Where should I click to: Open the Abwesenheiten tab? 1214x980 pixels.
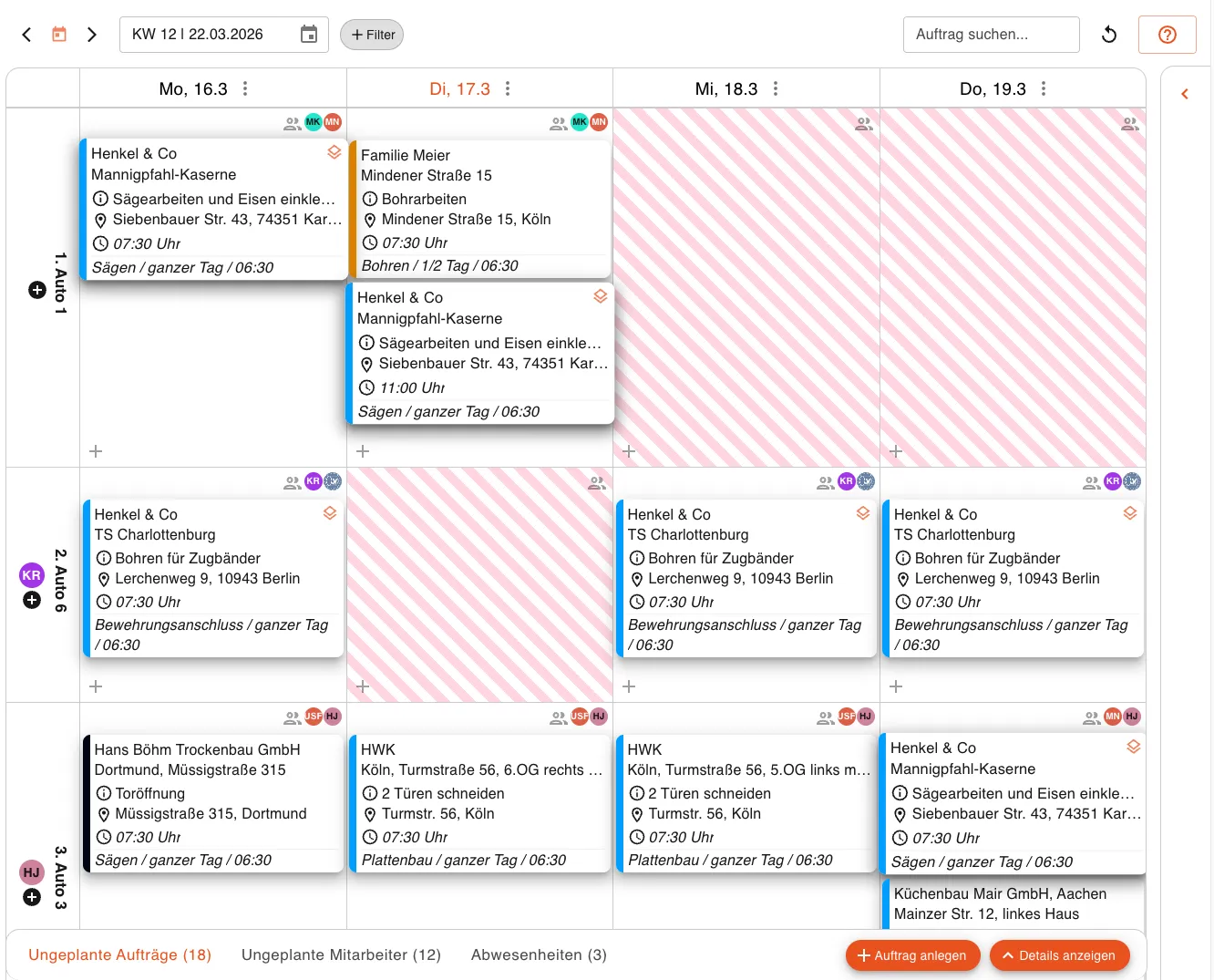(539, 954)
